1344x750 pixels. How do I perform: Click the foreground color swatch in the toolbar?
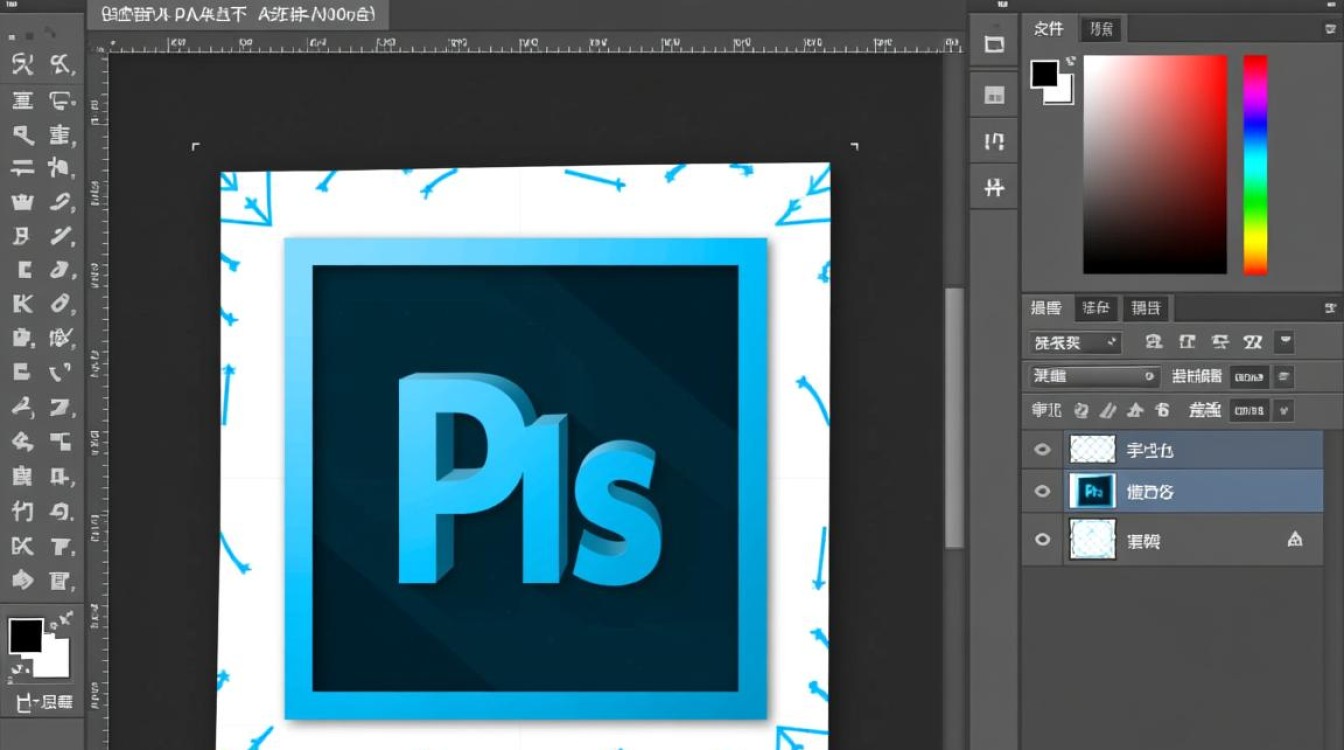[26, 636]
